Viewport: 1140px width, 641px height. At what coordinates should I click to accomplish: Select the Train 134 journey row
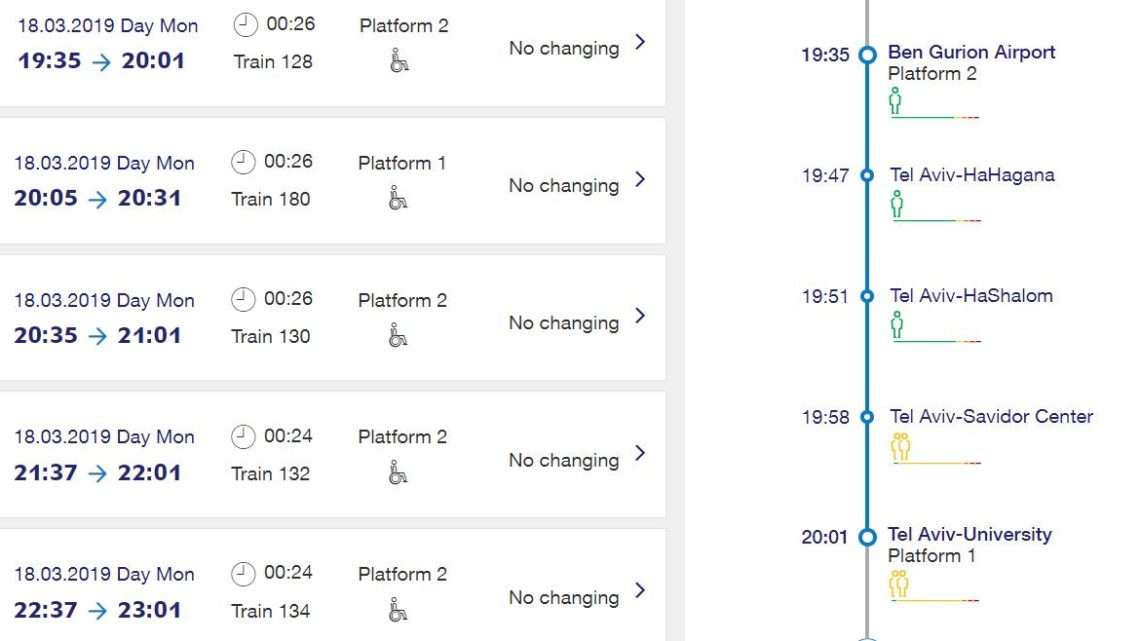(332, 586)
